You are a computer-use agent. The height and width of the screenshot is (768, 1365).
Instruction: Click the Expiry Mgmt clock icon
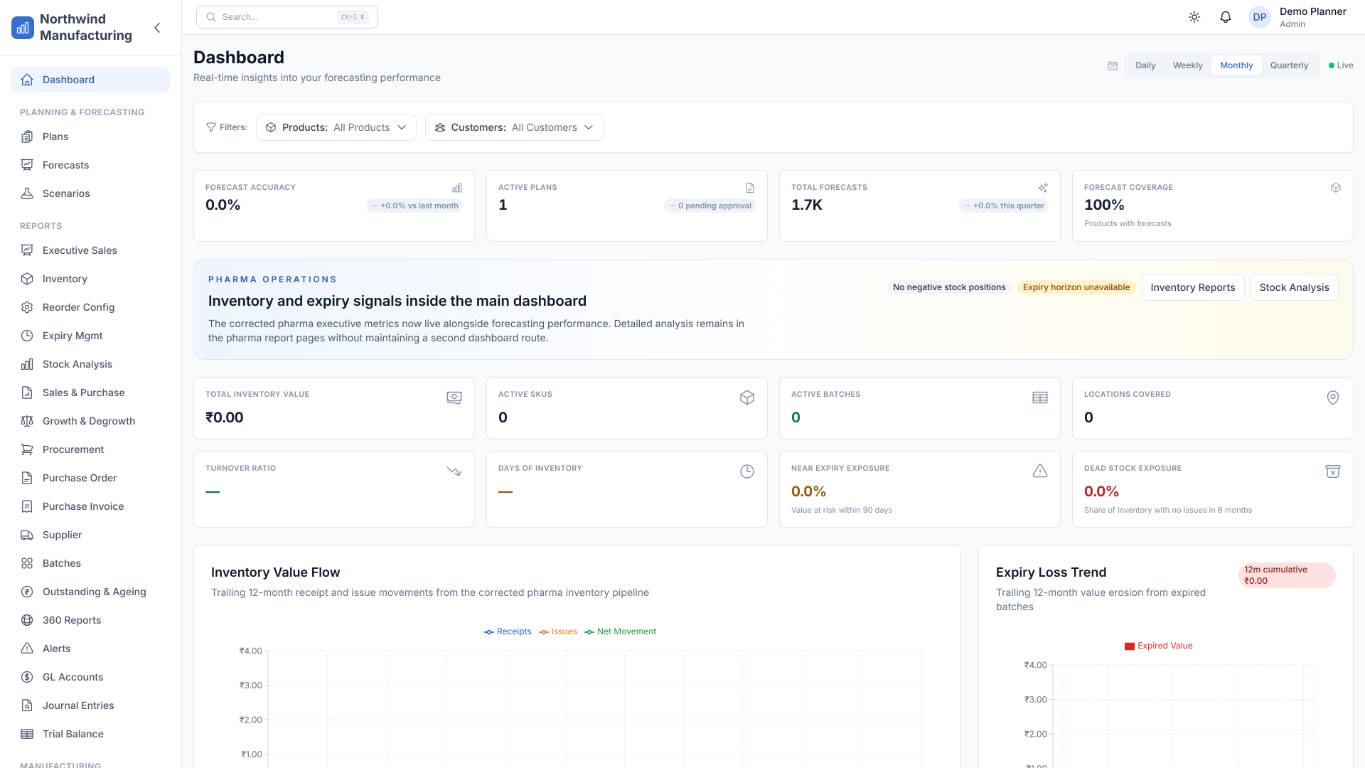(x=27, y=336)
